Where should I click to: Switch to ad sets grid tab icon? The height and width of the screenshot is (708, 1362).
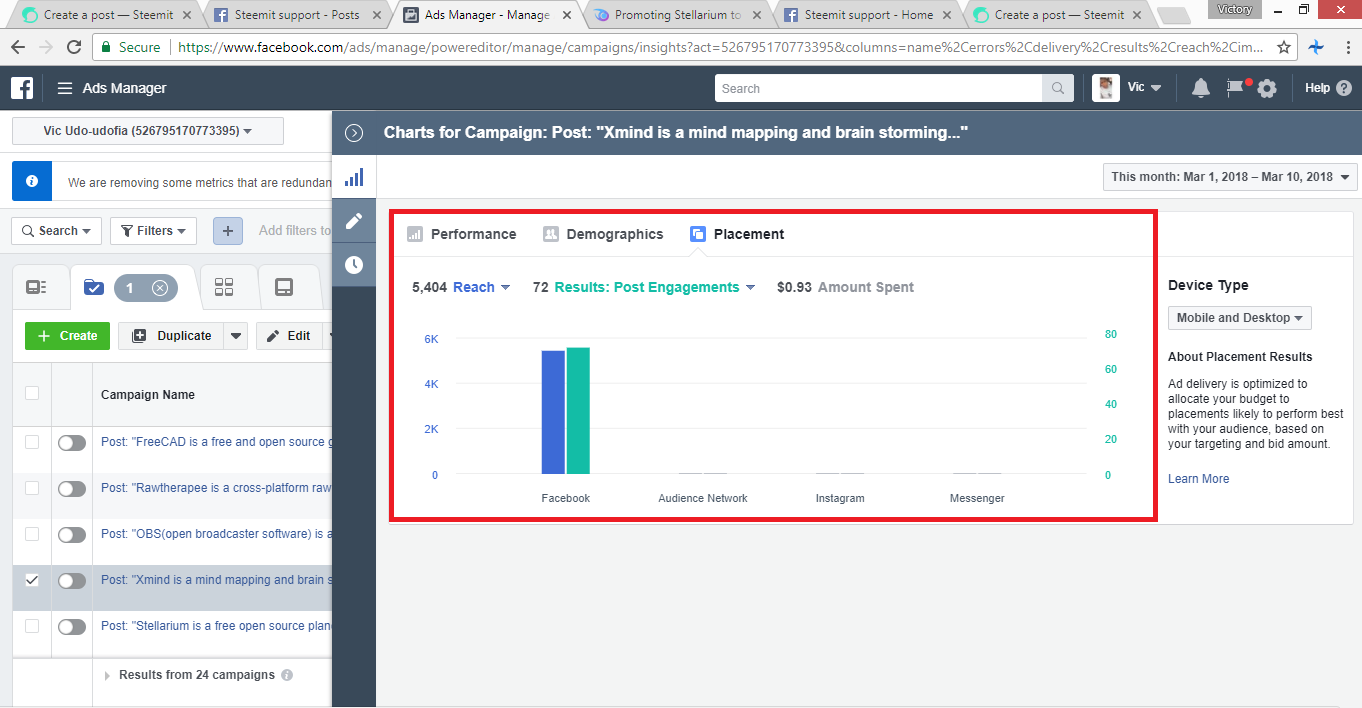pos(224,288)
